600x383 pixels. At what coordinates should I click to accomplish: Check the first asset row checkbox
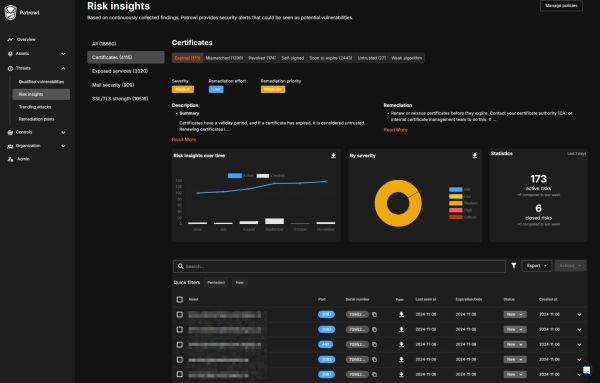point(179,315)
